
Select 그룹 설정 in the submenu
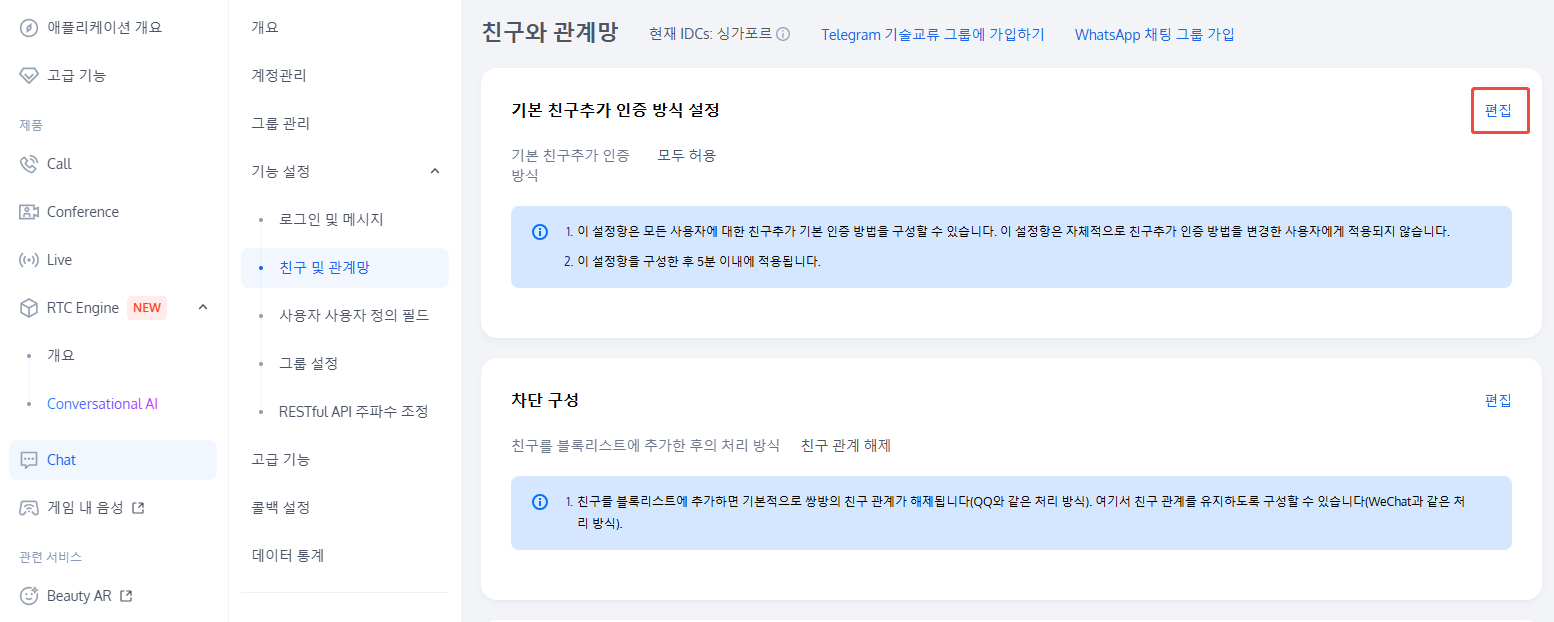[x=308, y=363]
